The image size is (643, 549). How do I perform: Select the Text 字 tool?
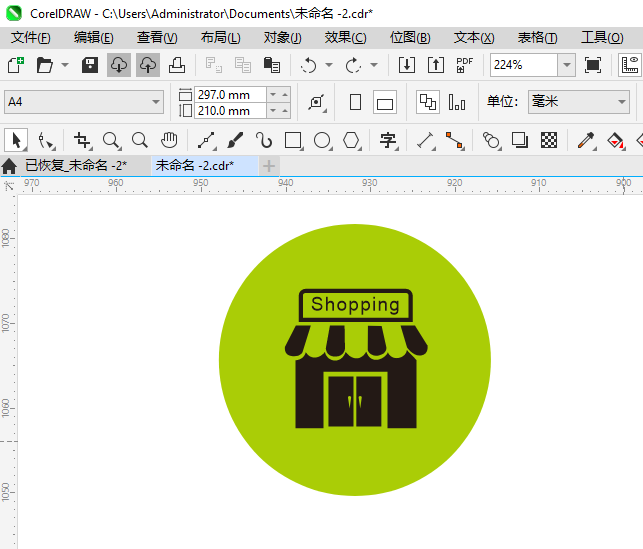[x=388, y=141]
